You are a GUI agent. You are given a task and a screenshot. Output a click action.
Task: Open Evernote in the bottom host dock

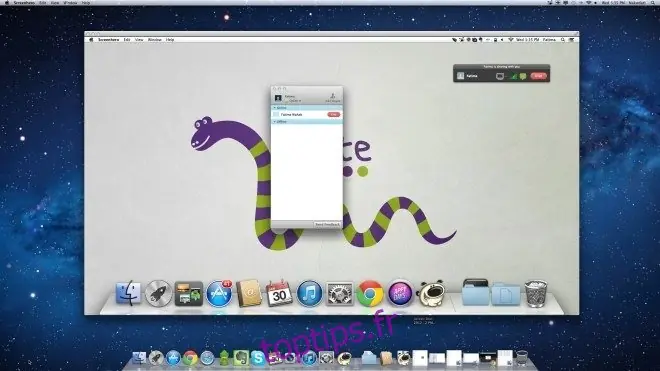(x=241, y=358)
